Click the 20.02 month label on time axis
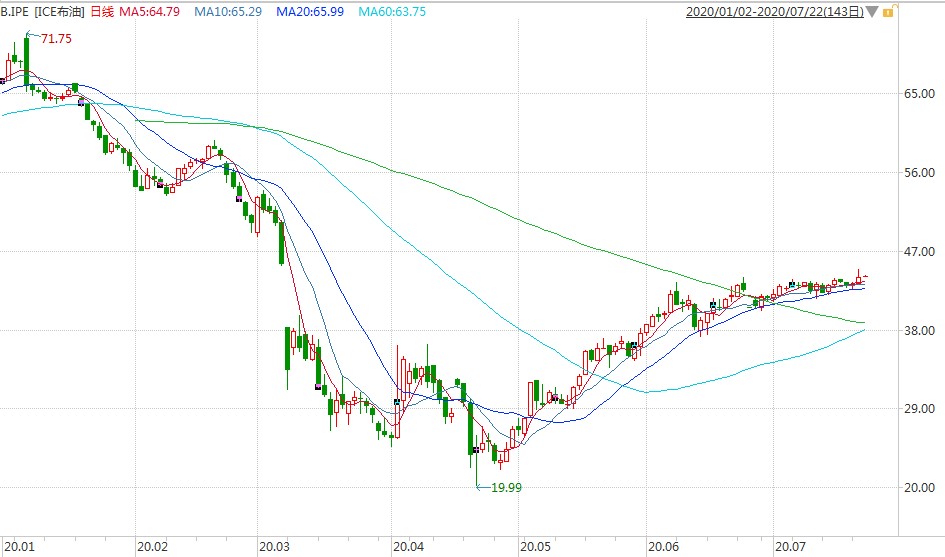This screenshot has height=557, width=945. click(152, 547)
